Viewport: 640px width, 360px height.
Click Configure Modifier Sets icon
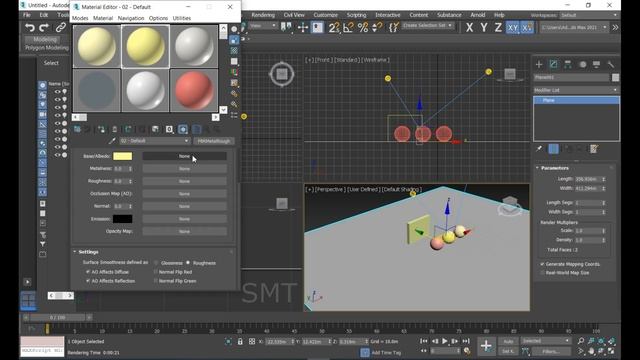594,149
